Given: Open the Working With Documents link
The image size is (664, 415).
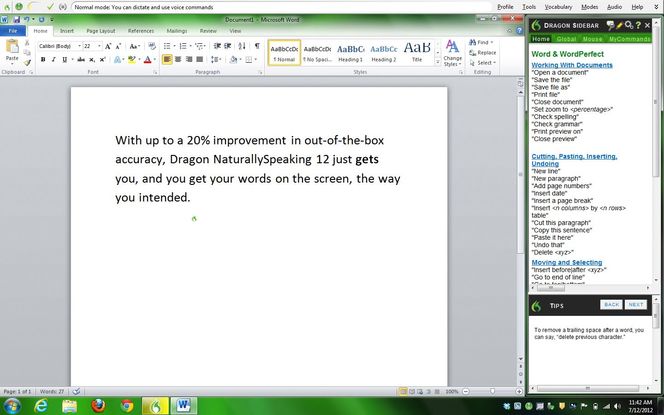Looking at the screenshot, I should [x=572, y=65].
